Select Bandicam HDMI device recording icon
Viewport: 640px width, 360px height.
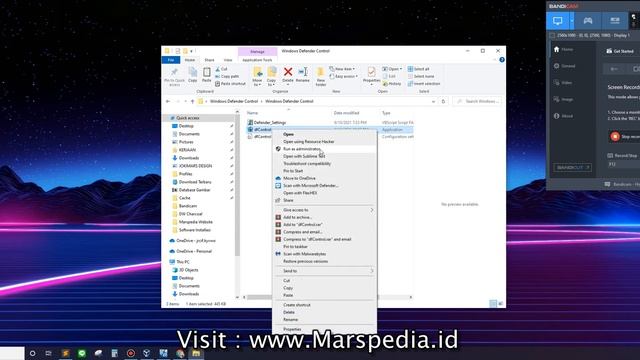tap(615, 20)
